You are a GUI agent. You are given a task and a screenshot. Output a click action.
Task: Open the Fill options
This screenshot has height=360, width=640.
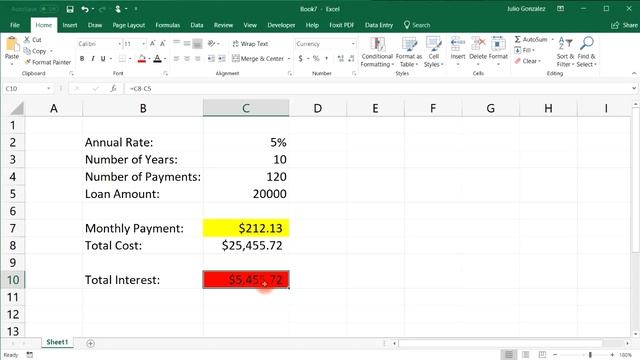point(524,50)
